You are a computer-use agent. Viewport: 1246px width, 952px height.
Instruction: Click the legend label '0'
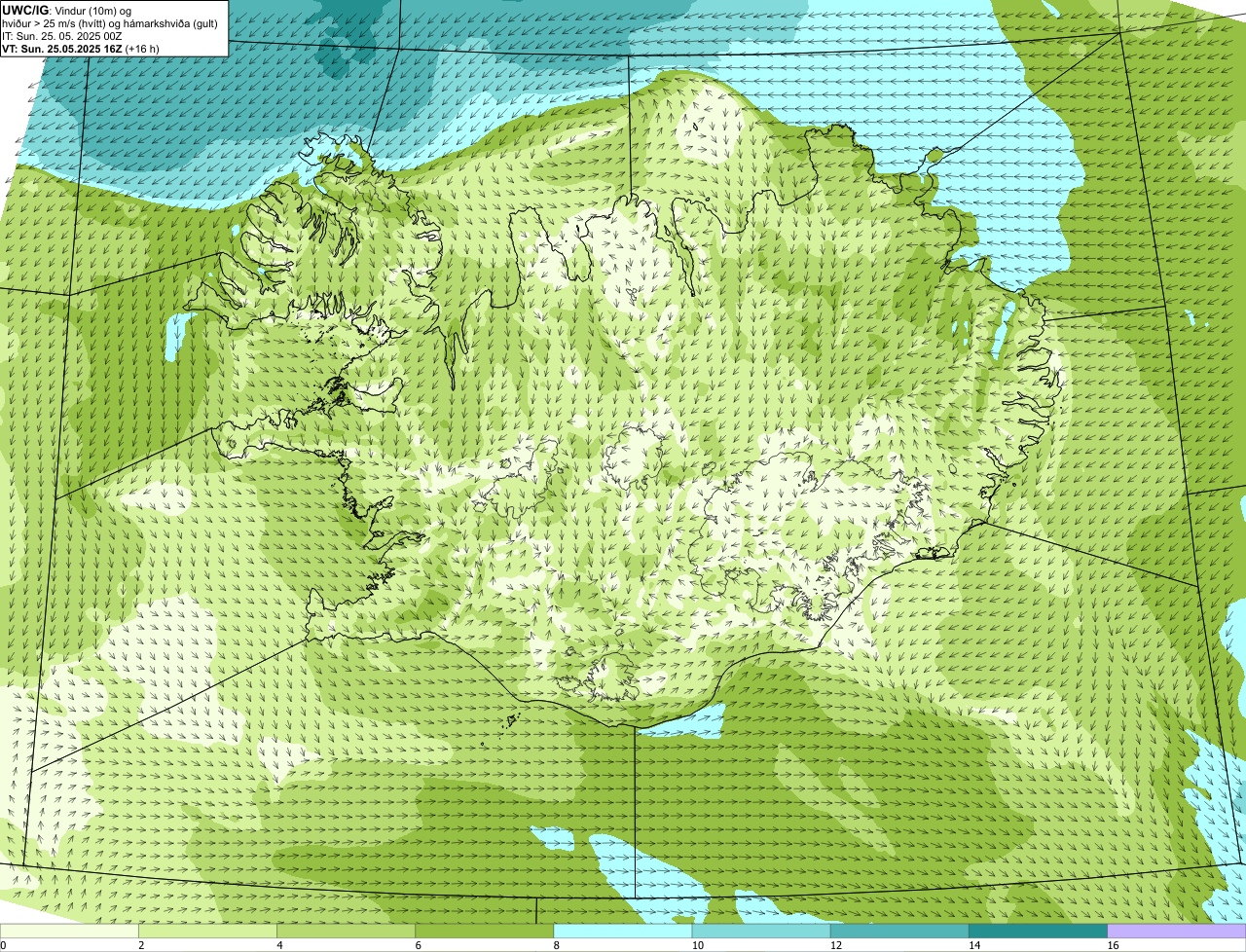tap(3, 945)
